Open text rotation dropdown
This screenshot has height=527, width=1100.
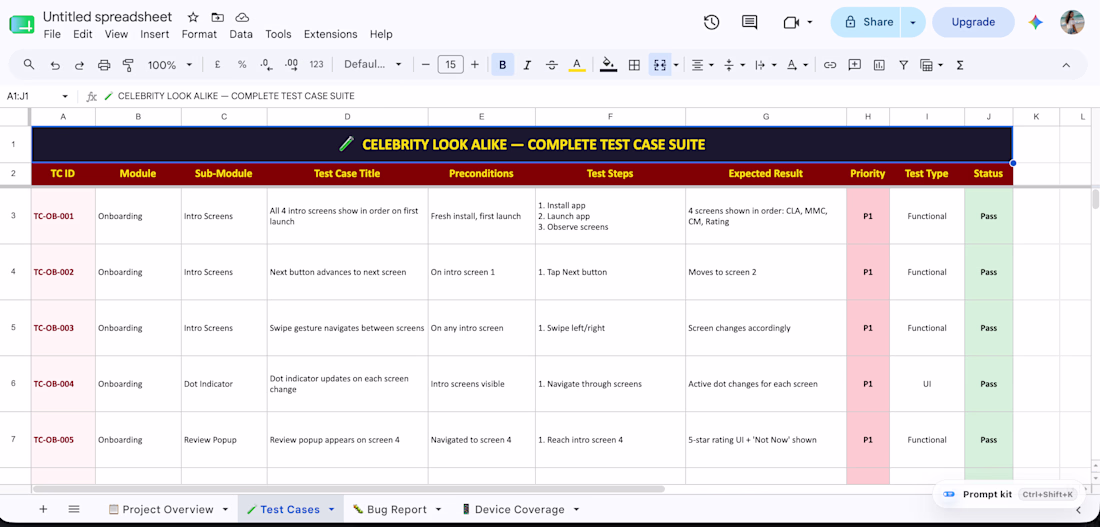click(796, 65)
